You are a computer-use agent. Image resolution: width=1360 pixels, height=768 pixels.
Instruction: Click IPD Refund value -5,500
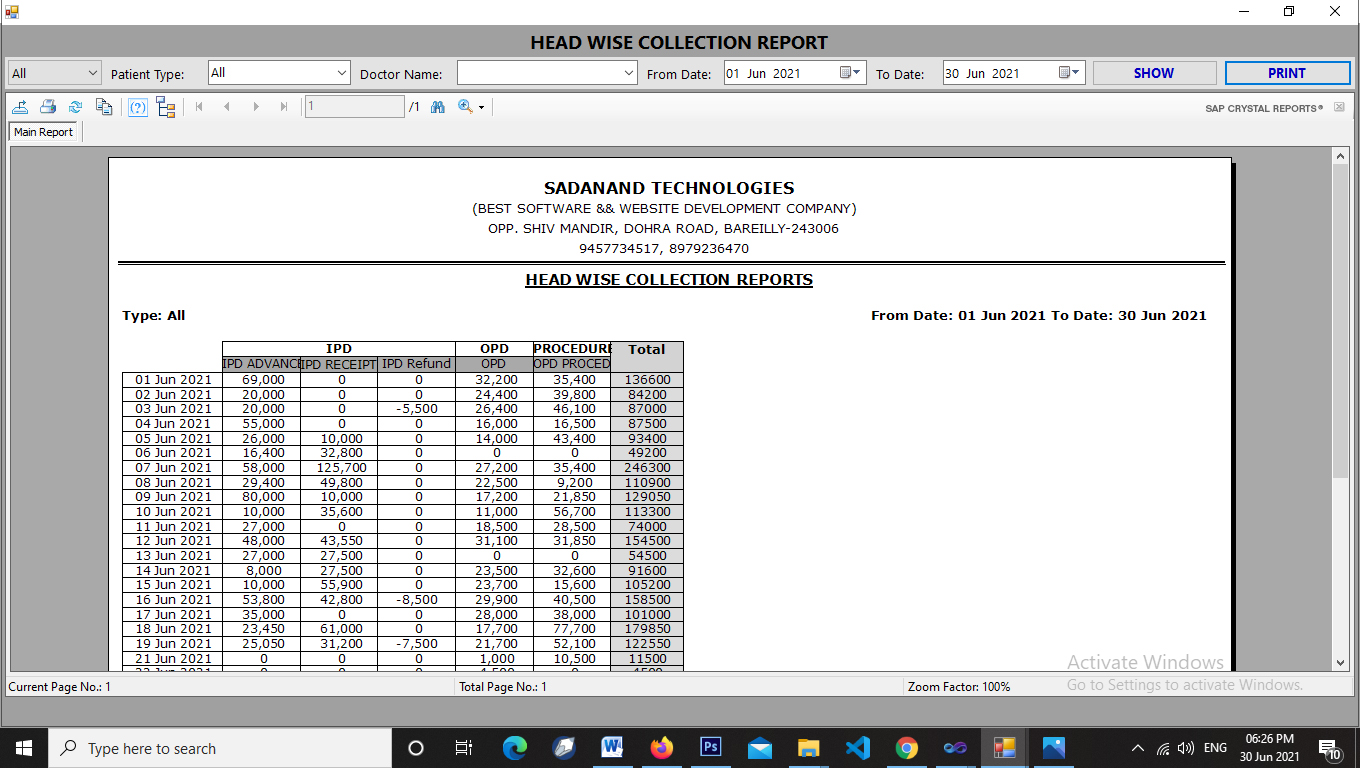point(418,409)
